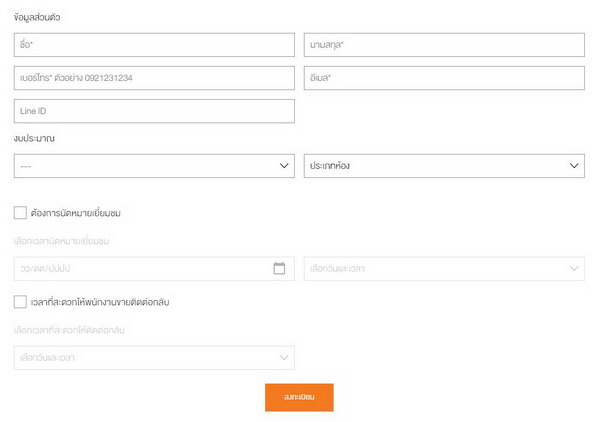Image resolution: width=600 pixels, height=422 pixels.
Task: Click the chevron arrow on ประเภทห้อง dropdown
Action: [x=574, y=166]
